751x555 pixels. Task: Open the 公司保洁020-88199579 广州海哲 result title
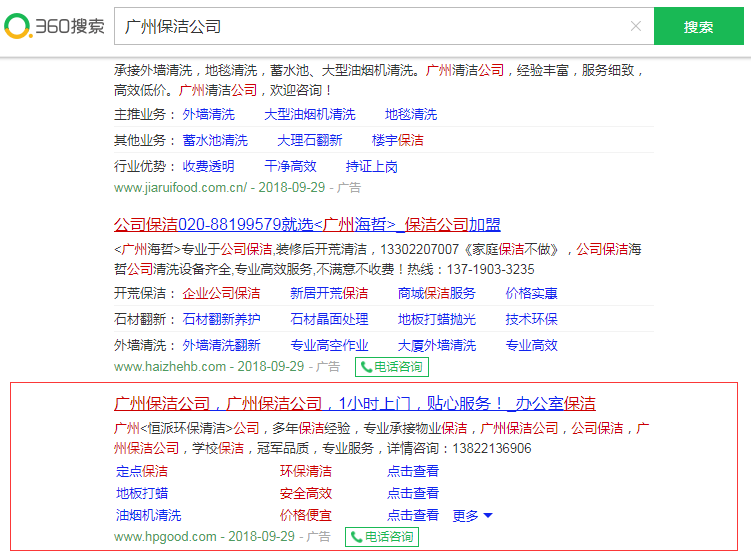coord(307,224)
